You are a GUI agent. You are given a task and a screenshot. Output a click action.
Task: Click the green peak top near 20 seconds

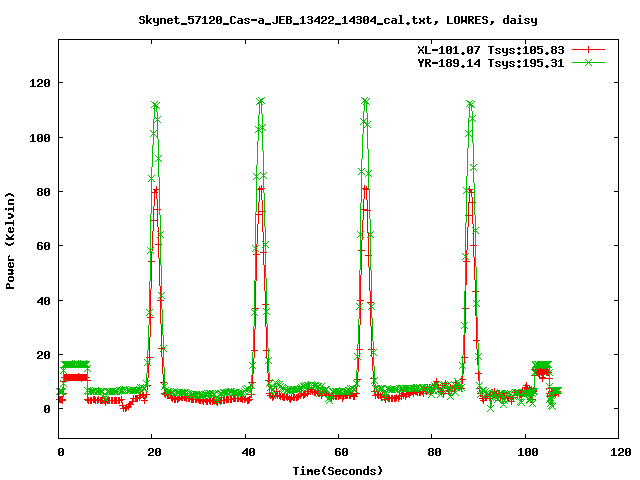coord(155,105)
